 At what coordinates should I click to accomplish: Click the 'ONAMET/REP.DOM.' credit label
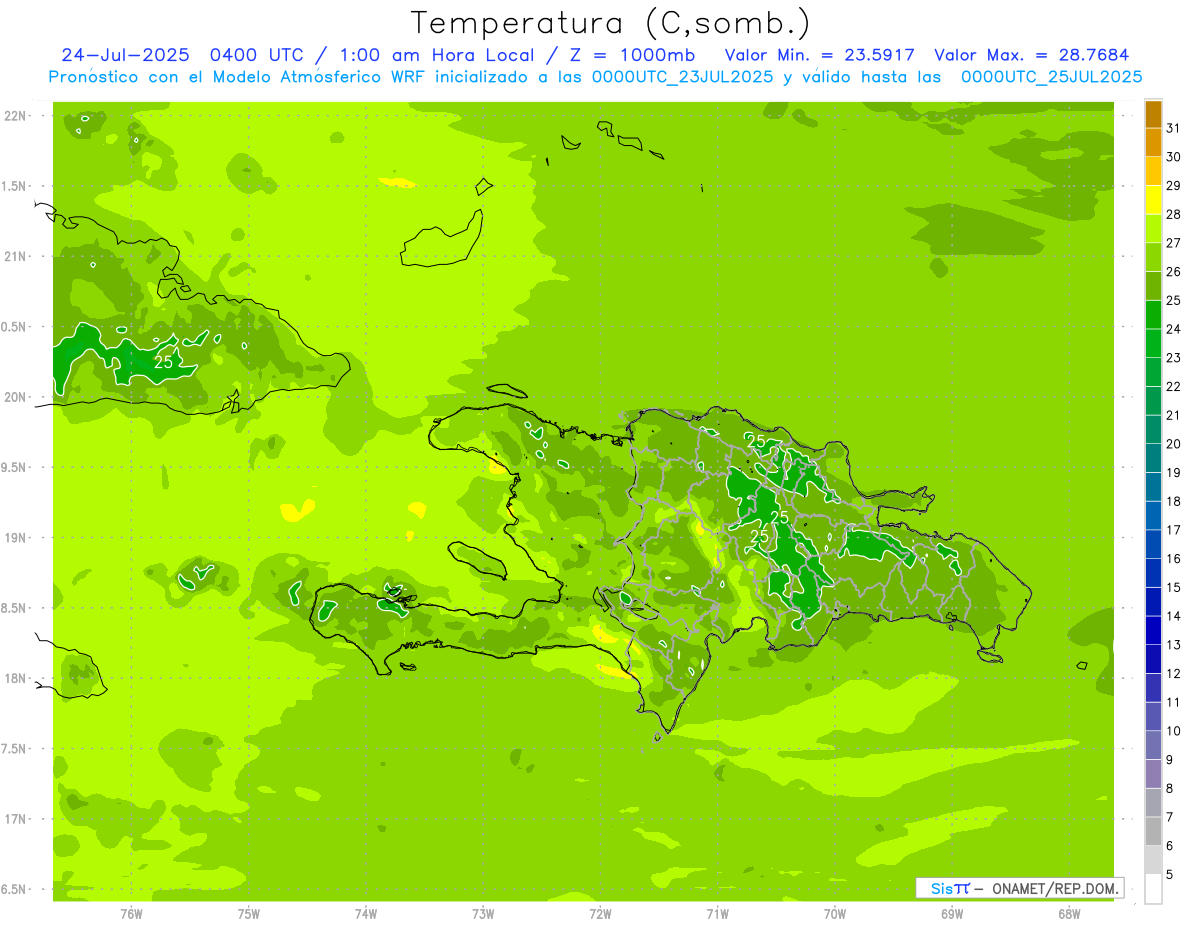[1056, 888]
